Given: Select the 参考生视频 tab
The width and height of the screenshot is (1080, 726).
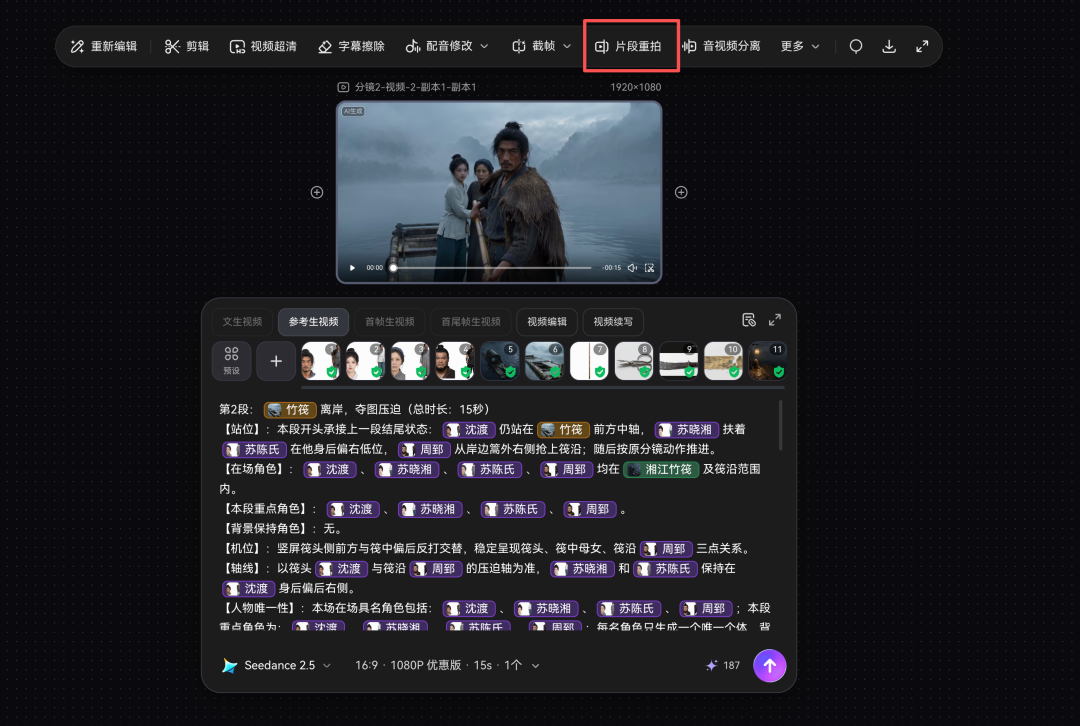Looking at the screenshot, I should [313, 322].
